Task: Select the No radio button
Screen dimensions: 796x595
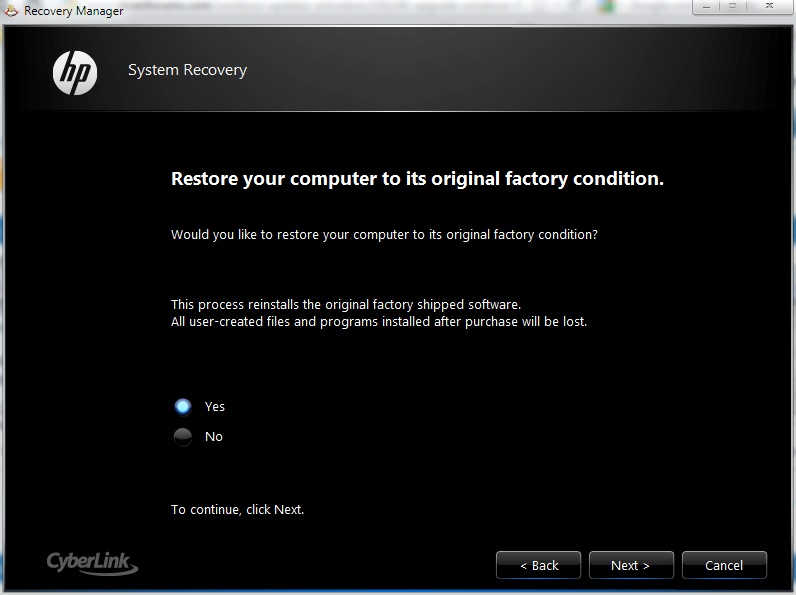Action: click(x=183, y=437)
